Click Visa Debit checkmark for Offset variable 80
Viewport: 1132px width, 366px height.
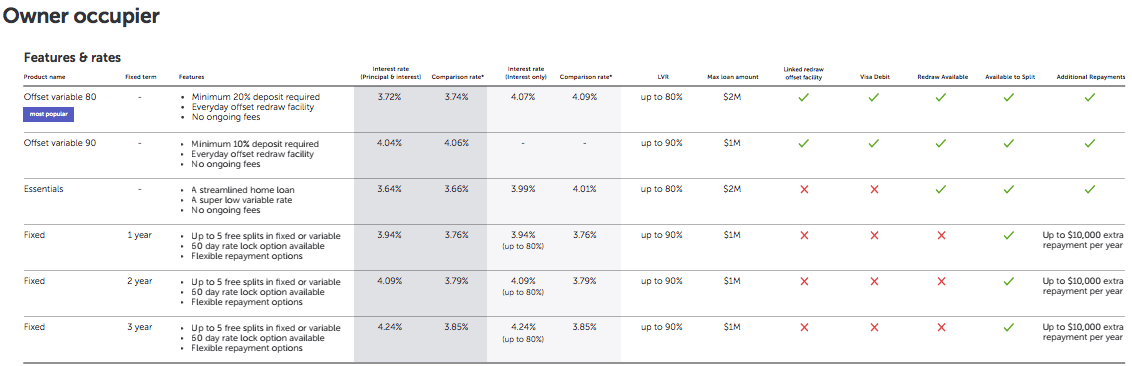click(874, 97)
